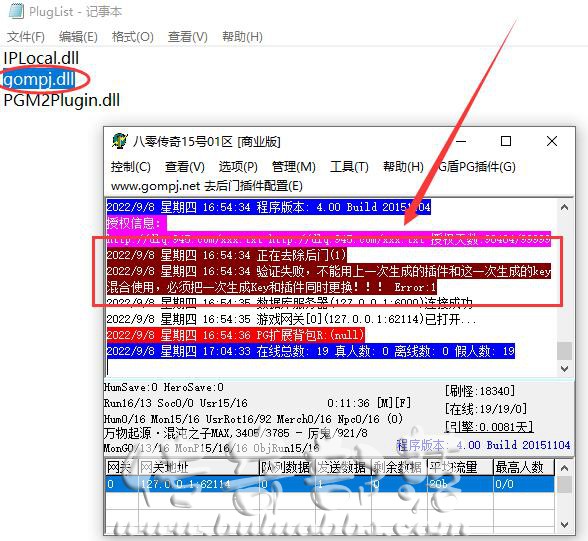
Task: Open the G盾PG插件(G) menu
Action: [477, 166]
